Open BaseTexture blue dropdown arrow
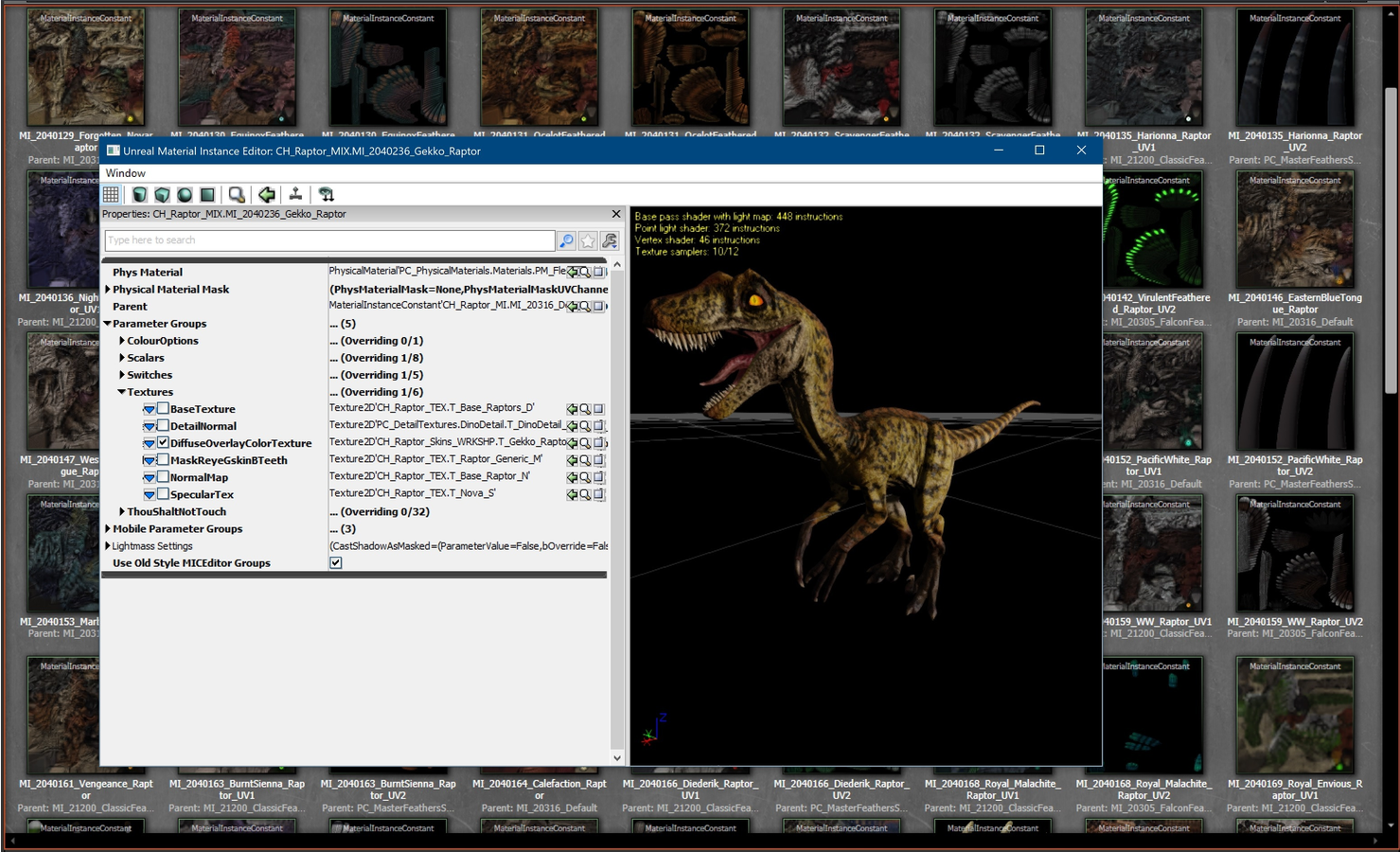1400x852 pixels. (149, 409)
